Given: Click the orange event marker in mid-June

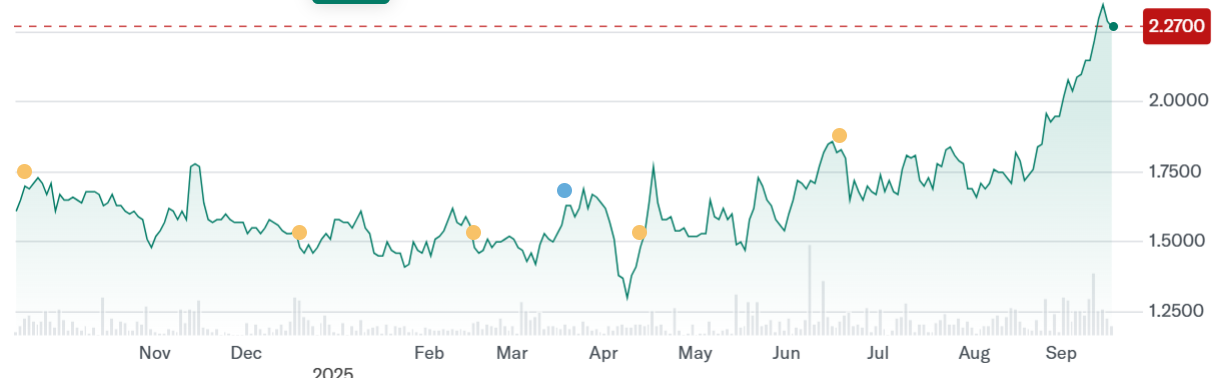Looking at the screenshot, I should [x=839, y=135].
